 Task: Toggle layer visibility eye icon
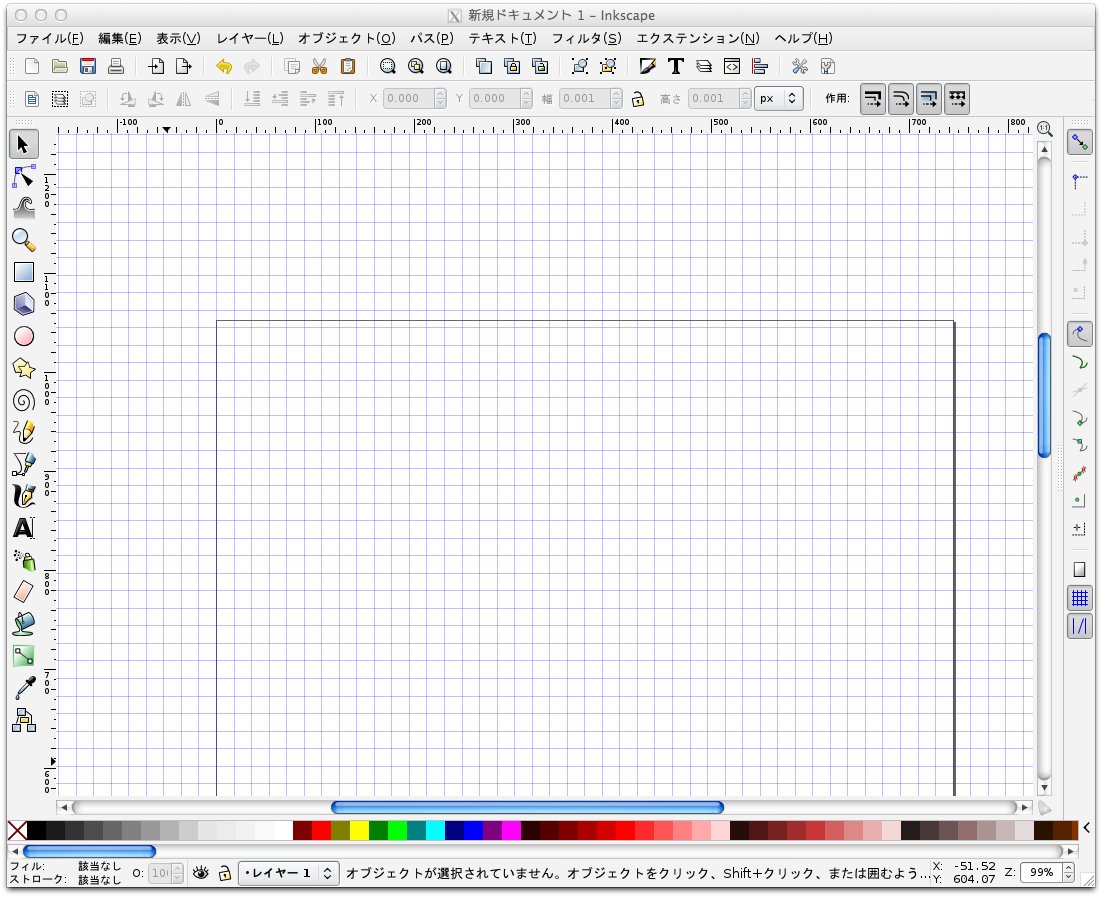point(201,873)
